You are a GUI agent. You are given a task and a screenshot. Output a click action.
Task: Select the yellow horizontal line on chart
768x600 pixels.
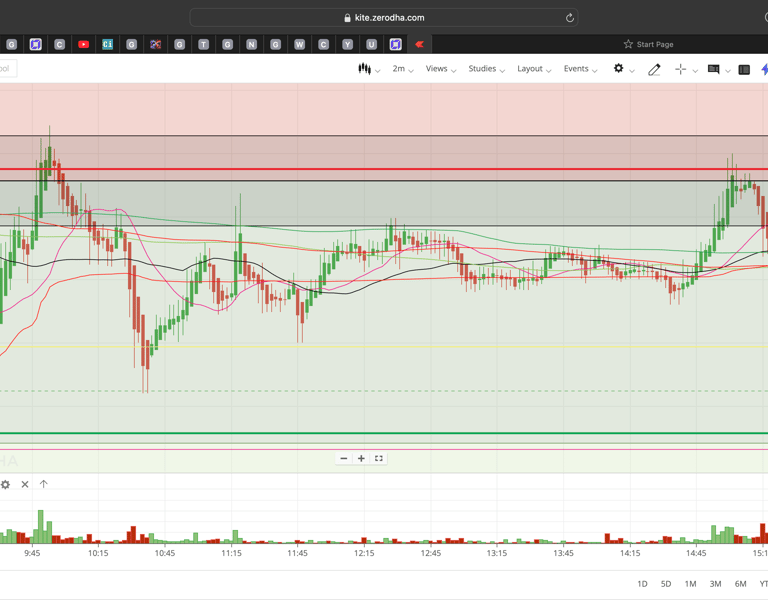click(x=384, y=347)
